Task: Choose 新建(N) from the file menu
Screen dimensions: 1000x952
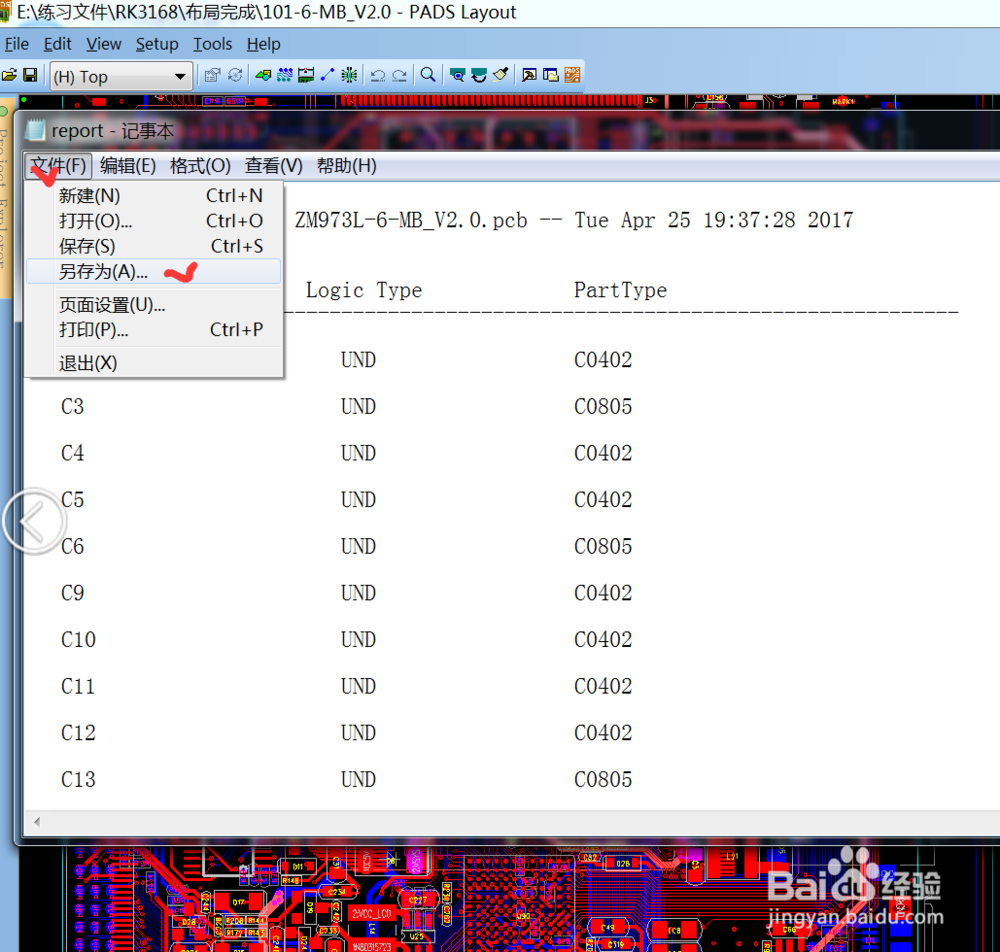Action: coord(153,196)
